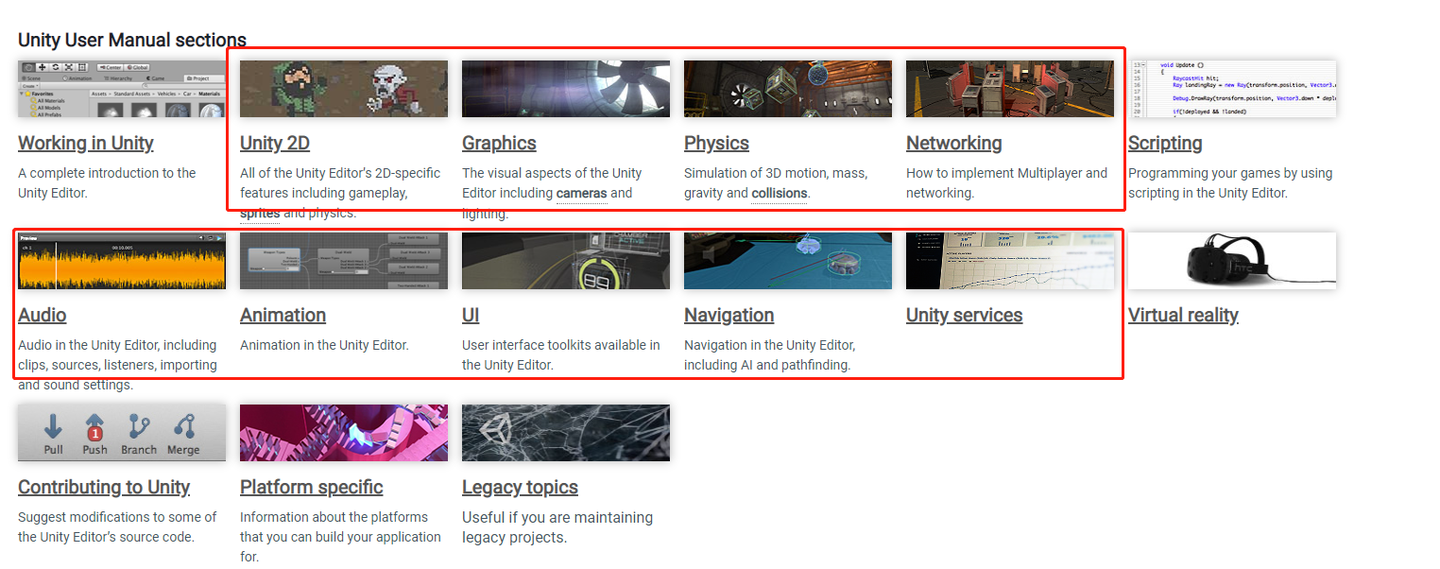
Task: Open the Platform specific section link
Action: coord(311,487)
